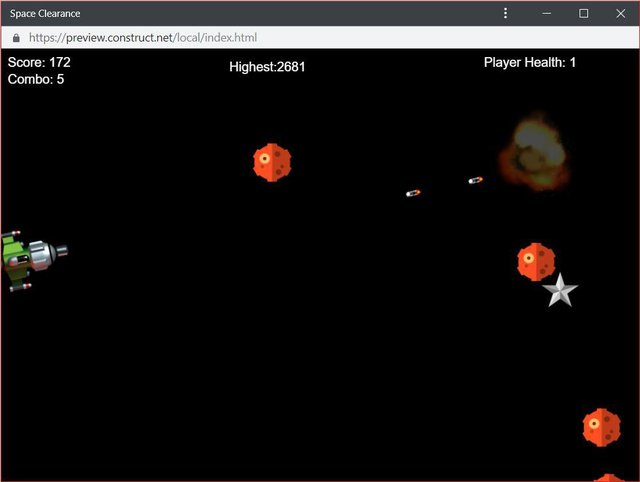
Task: Click the asteroid near the Highest score
Action: pyautogui.click(x=272, y=162)
